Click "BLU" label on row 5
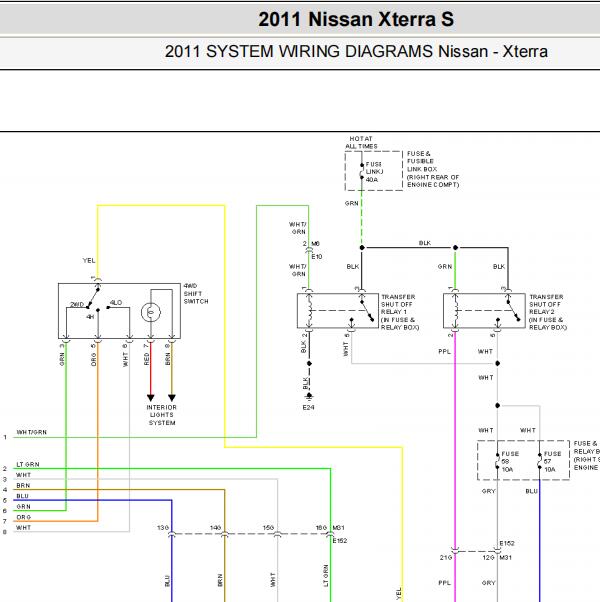This screenshot has height=602, width=600. coord(23,496)
